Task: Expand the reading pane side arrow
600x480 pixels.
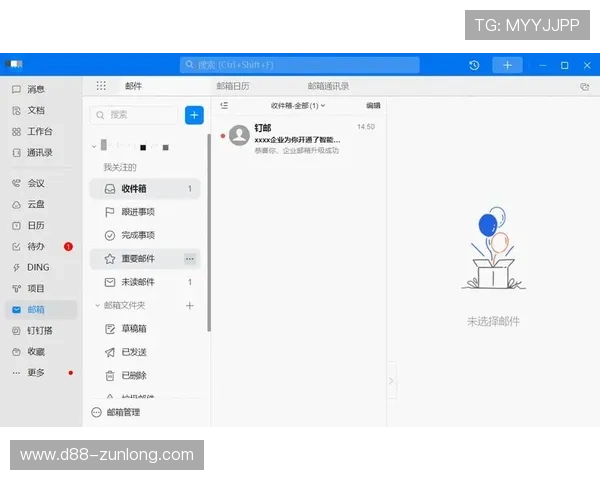Action: tap(391, 381)
